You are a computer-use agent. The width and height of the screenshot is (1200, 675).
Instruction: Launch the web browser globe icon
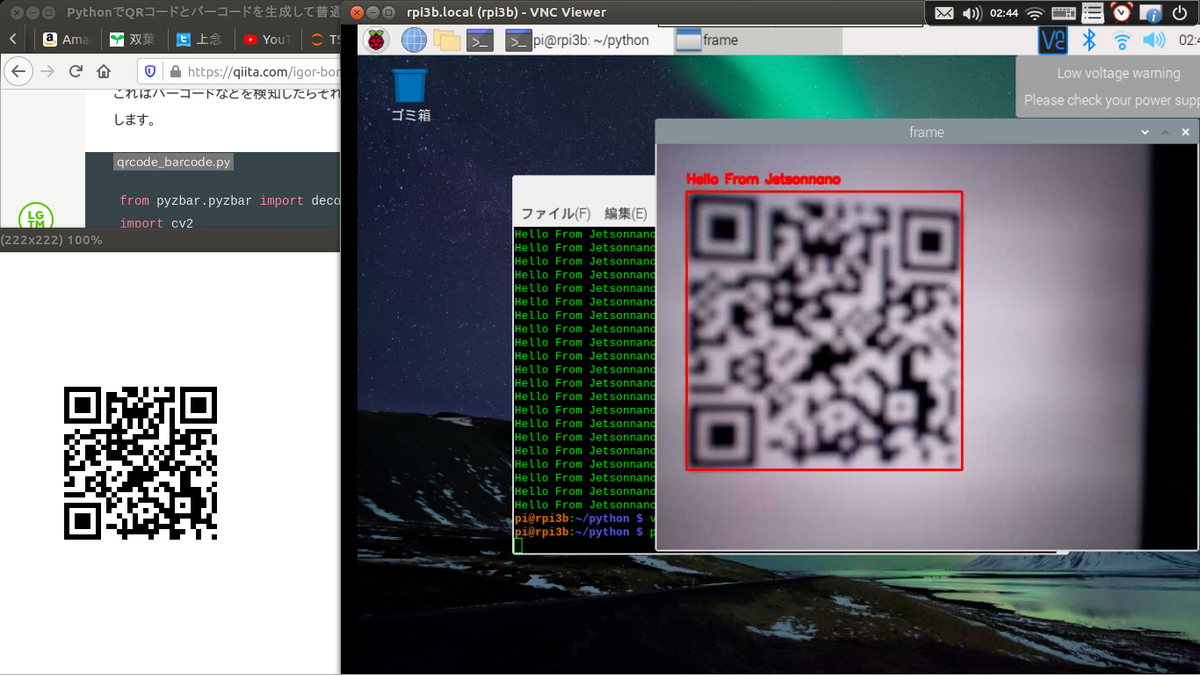[414, 40]
